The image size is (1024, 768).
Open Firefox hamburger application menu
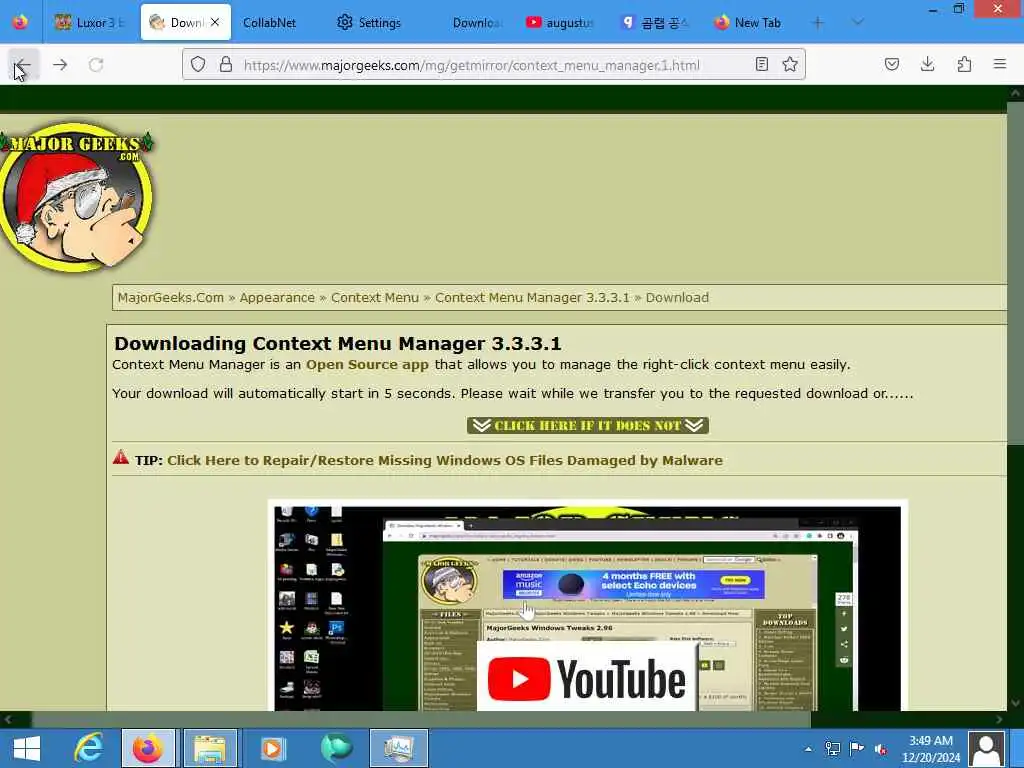(x=1000, y=64)
